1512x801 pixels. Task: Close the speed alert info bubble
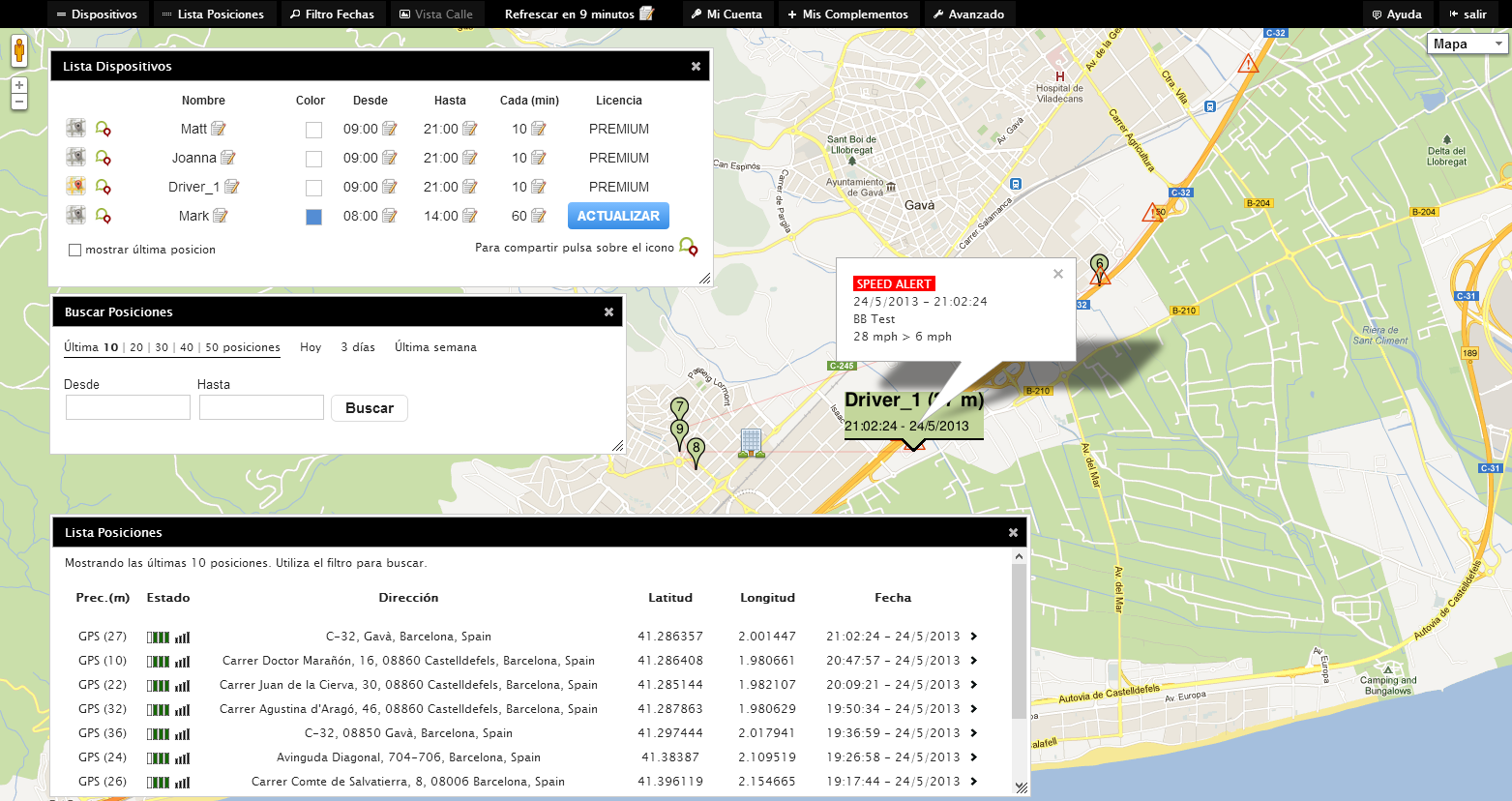1058,274
